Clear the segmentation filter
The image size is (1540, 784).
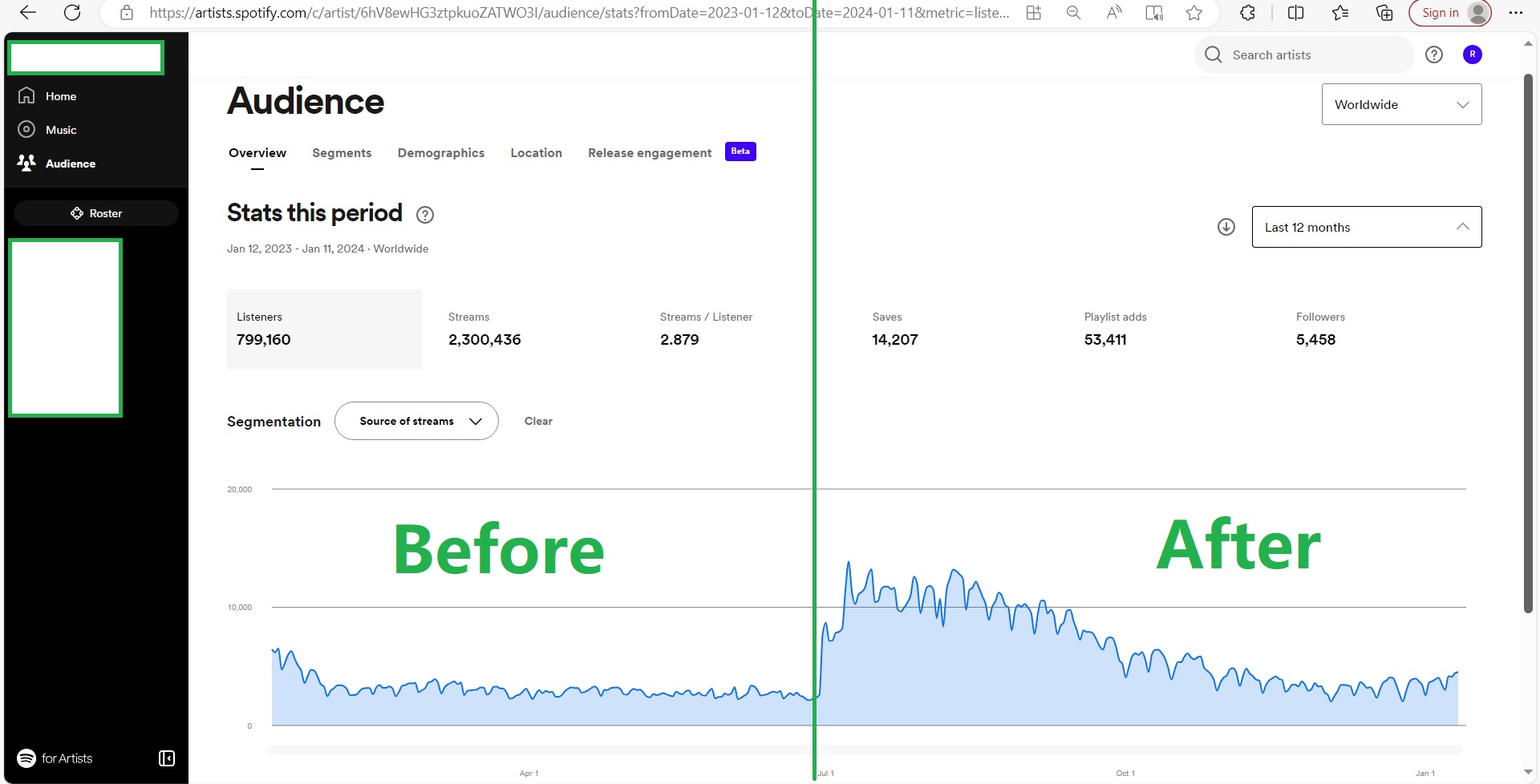[538, 421]
